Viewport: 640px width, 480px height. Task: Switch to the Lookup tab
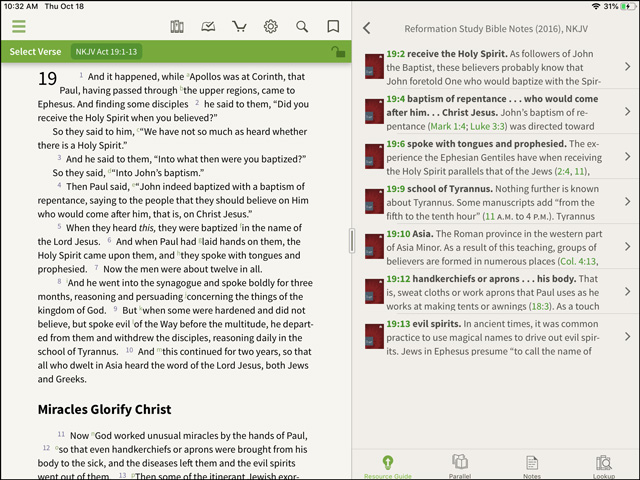click(x=604, y=467)
